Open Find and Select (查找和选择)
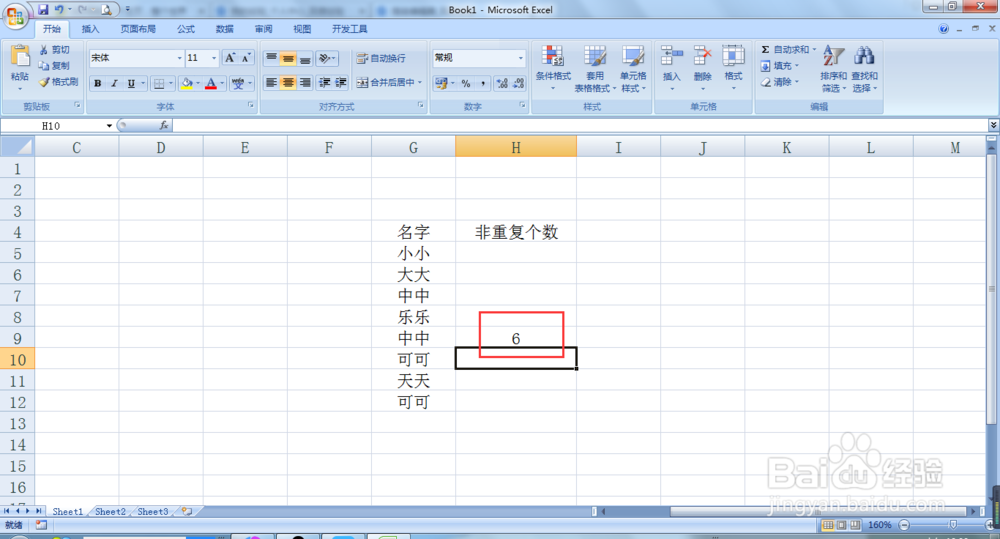Viewport: 1000px width, 539px height. pos(864,68)
